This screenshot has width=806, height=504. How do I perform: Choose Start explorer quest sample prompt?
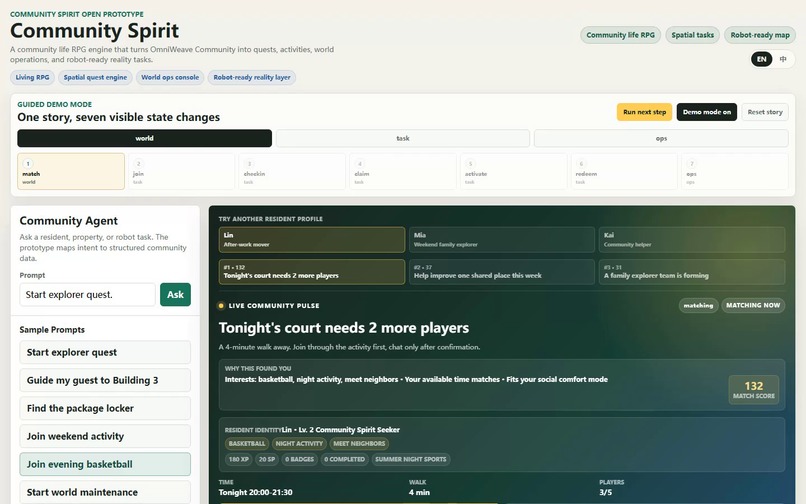[105, 352]
